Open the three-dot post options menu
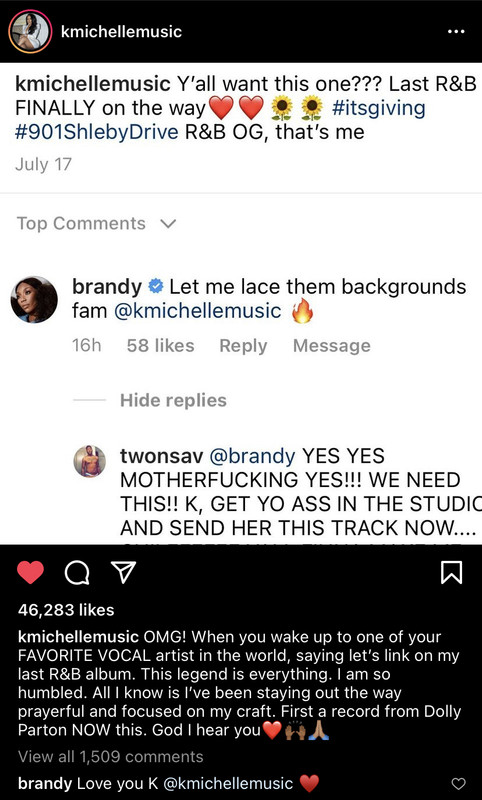 tap(455, 32)
